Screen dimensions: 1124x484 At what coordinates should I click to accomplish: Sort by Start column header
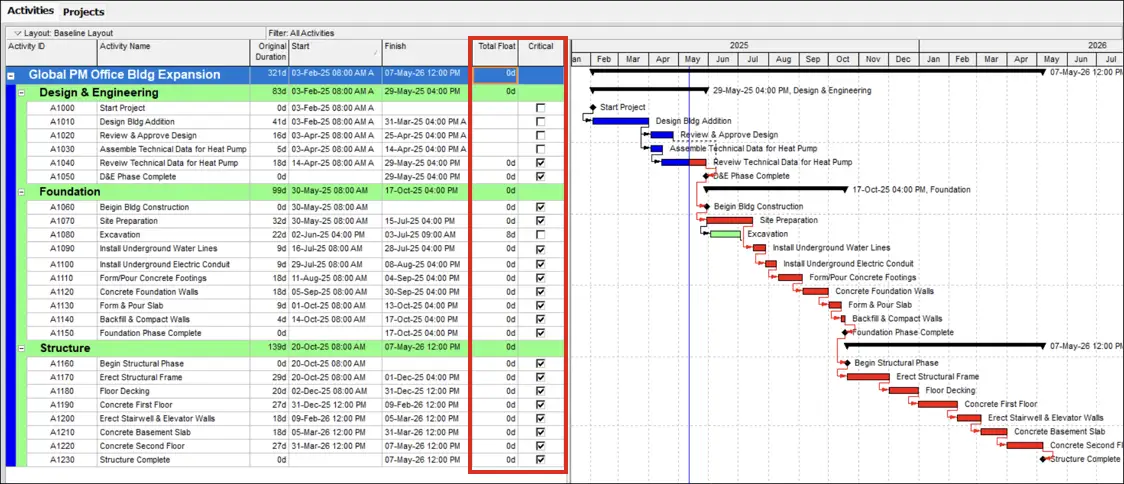(335, 52)
